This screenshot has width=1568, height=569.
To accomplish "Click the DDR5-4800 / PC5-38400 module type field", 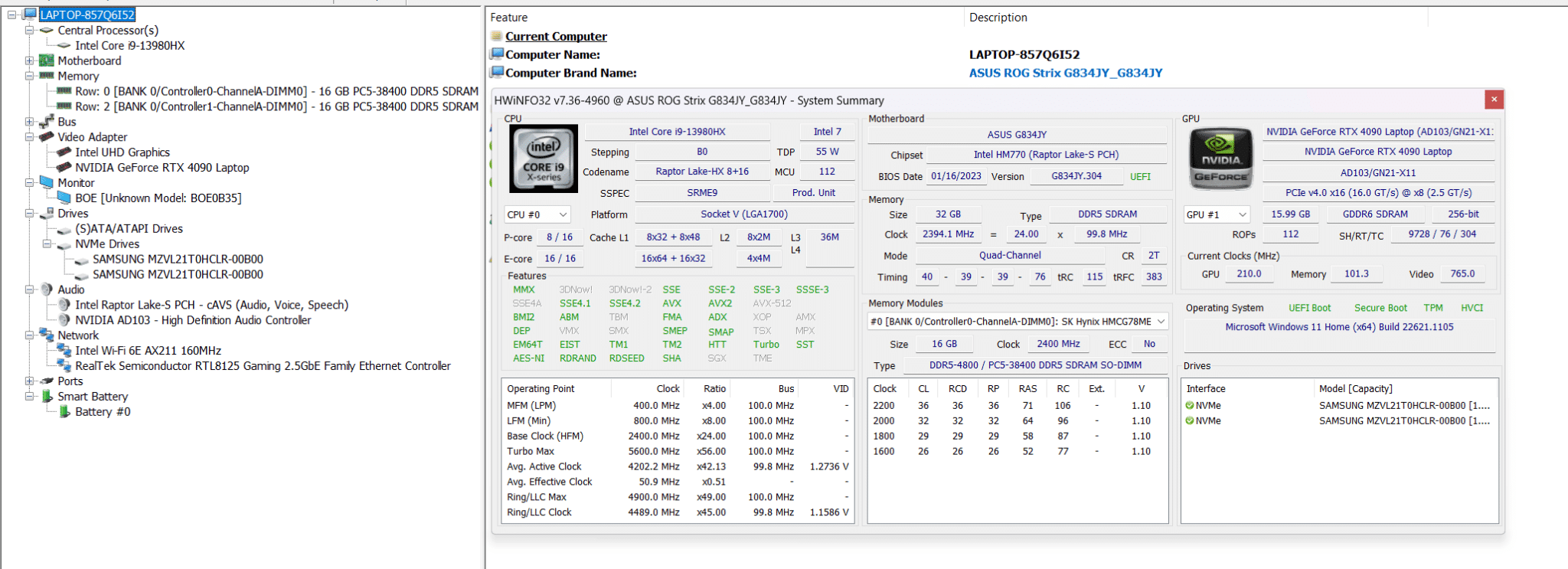I will pos(1035,365).
